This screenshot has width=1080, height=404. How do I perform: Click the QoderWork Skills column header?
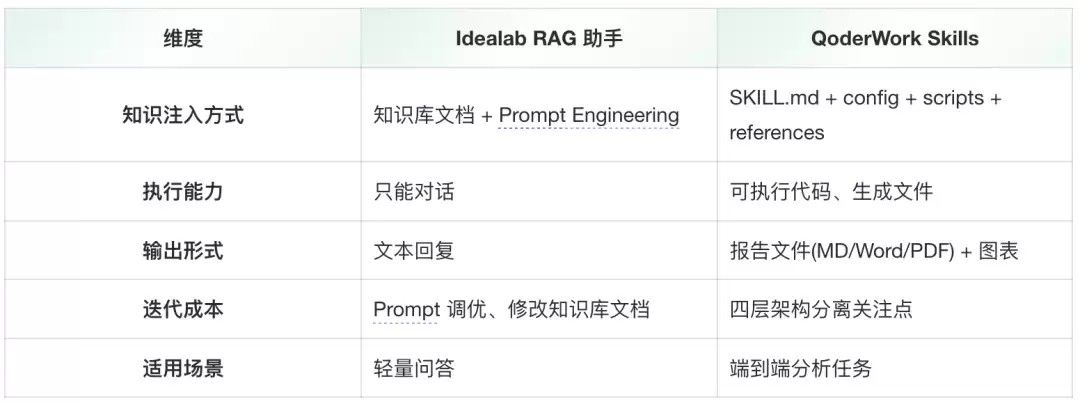click(895, 39)
